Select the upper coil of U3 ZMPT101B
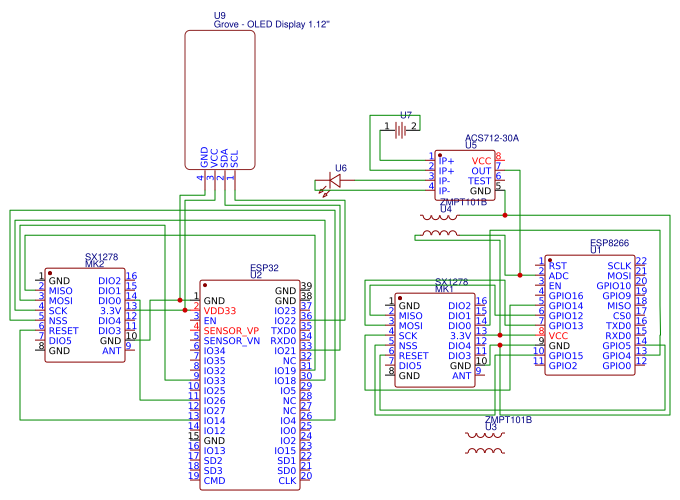Viewport: 680px width, 500px height. 485,435
